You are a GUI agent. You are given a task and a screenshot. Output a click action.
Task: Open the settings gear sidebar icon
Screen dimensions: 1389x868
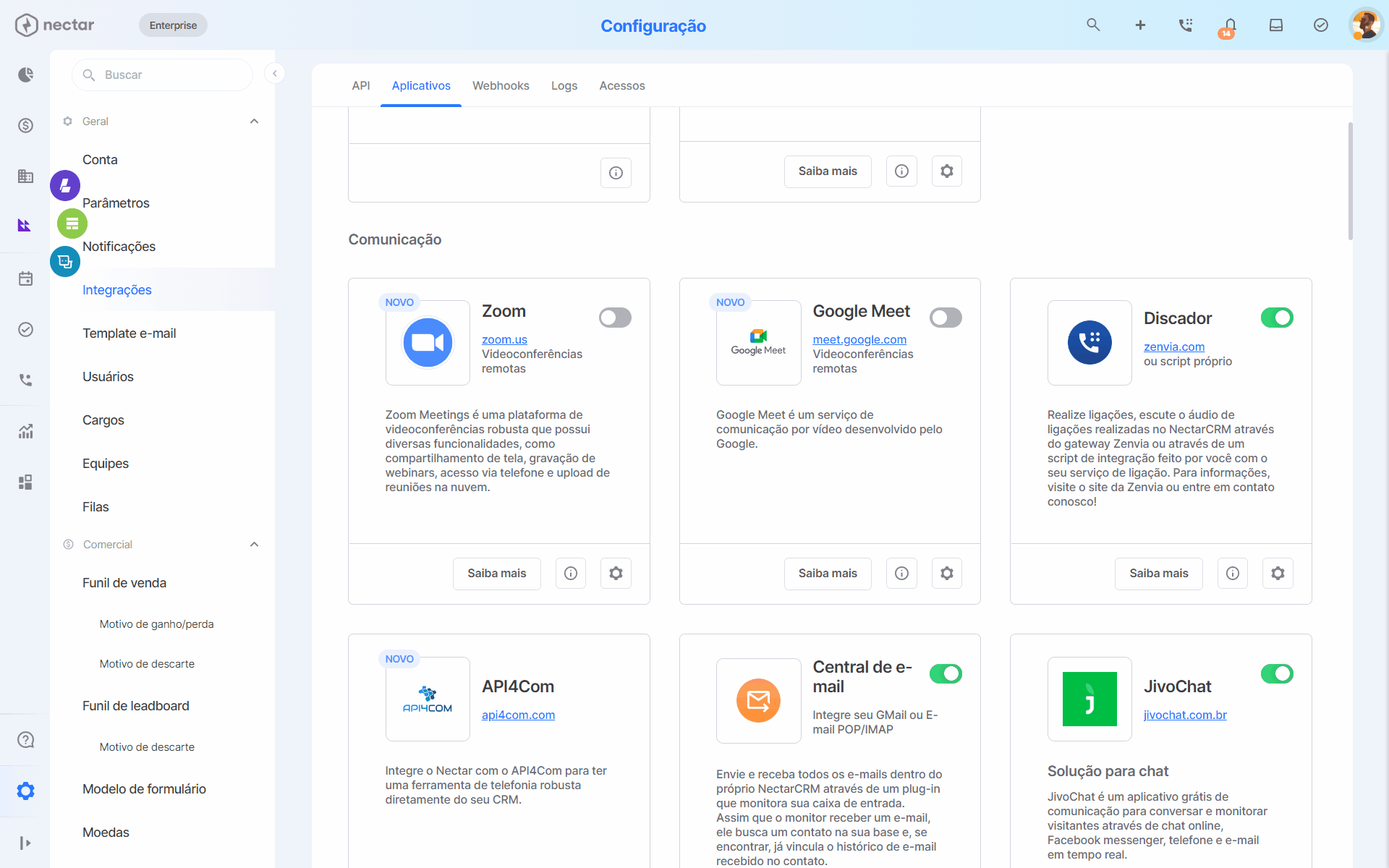(25, 791)
